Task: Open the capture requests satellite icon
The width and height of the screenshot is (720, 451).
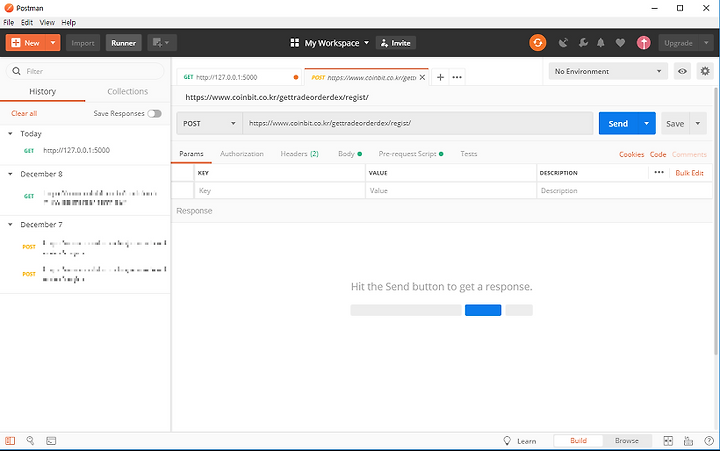Action: 563,43
